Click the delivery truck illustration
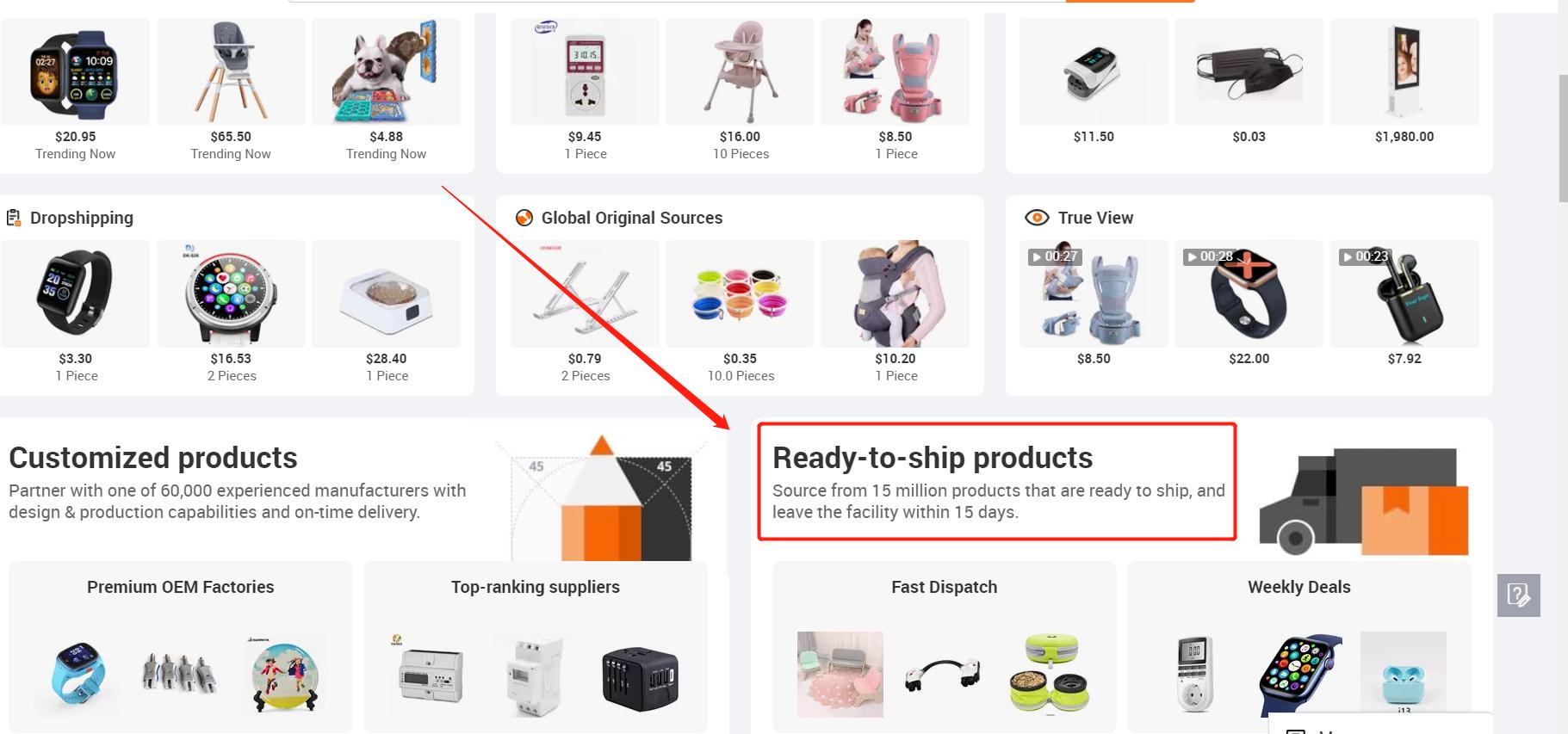 1364,501
